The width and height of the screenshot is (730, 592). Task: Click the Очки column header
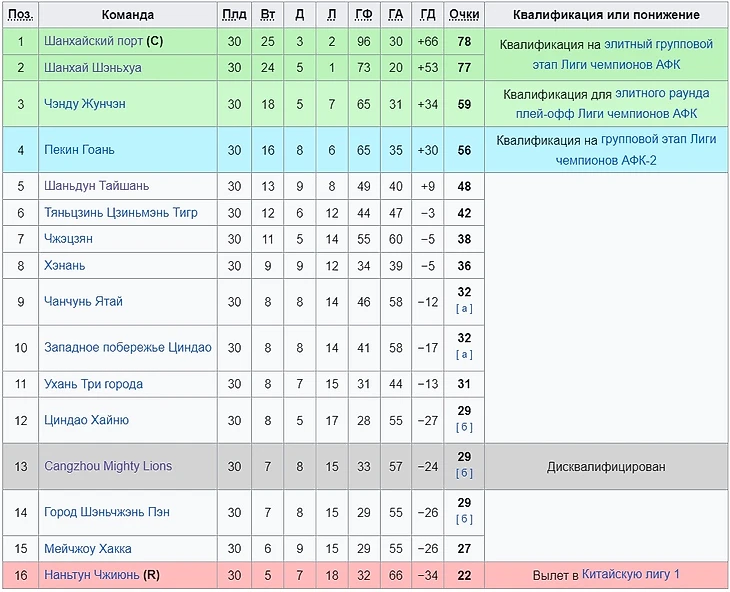(x=464, y=15)
